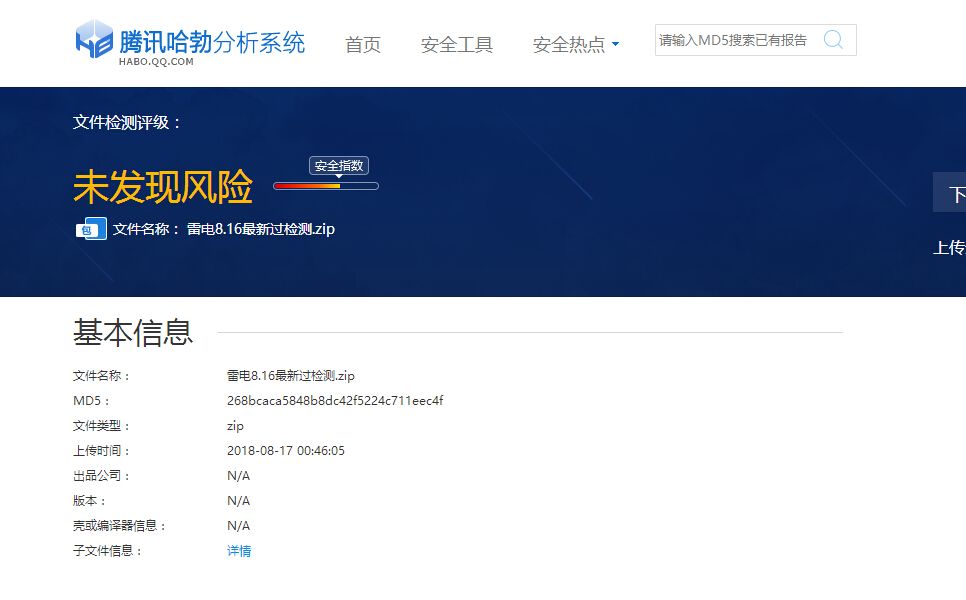
Task: Open the 安全工具 menu item
Action: point(457,44)
